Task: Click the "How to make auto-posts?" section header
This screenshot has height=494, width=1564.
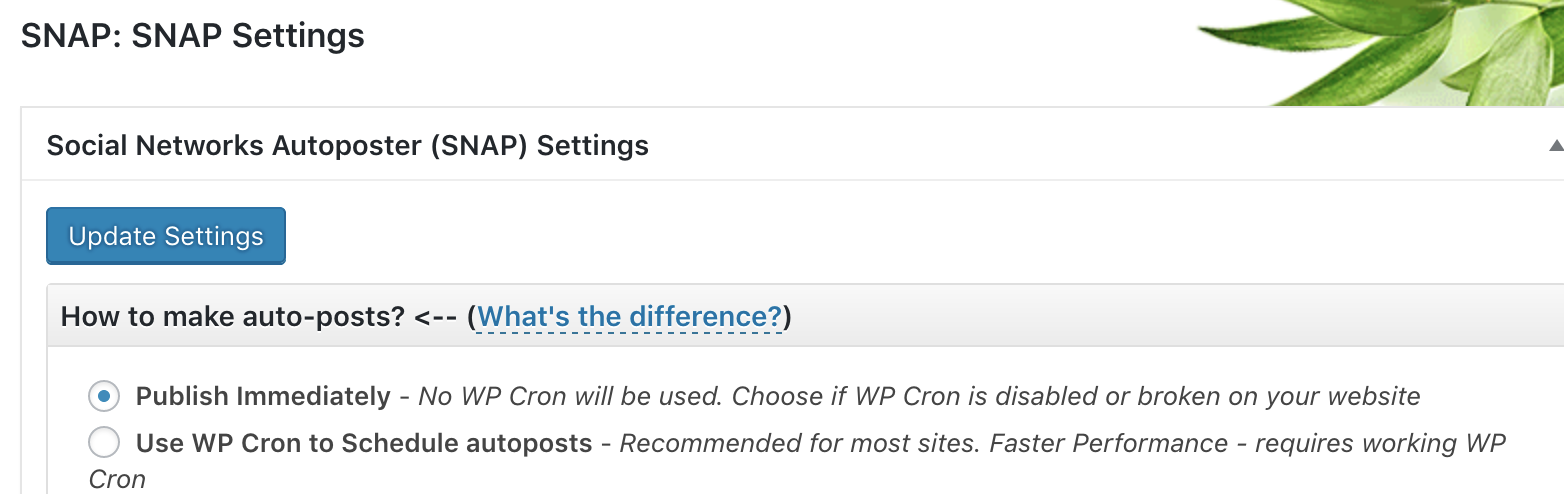Action: 230,317
